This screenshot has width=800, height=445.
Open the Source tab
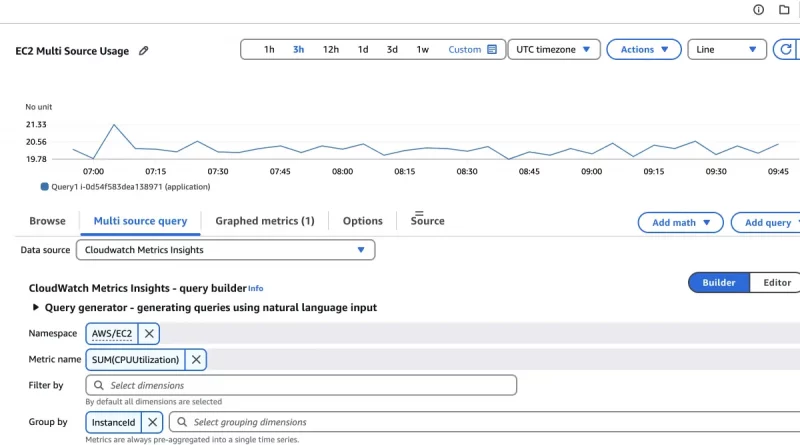(428, 221)
